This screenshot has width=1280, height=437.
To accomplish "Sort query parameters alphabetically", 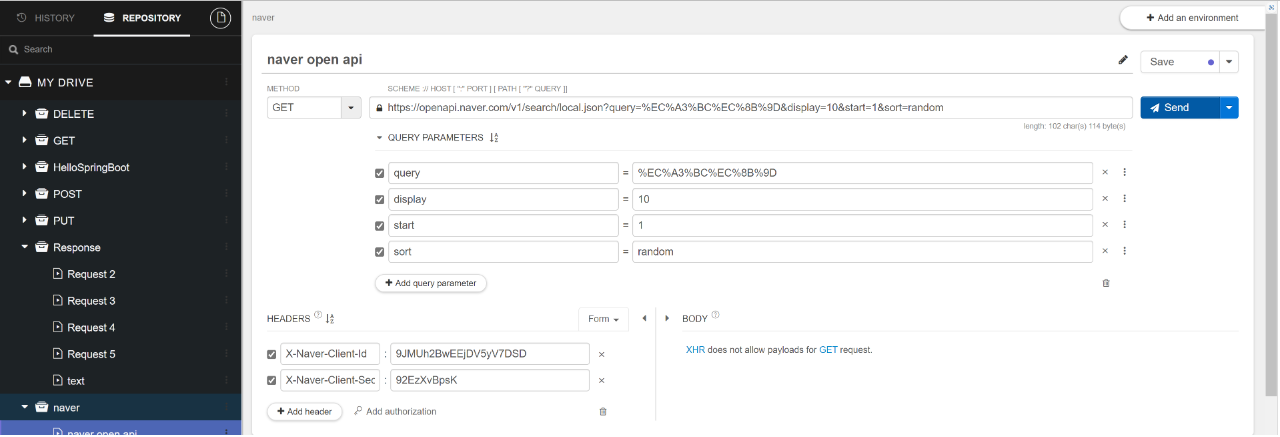I will coord(494,138).
